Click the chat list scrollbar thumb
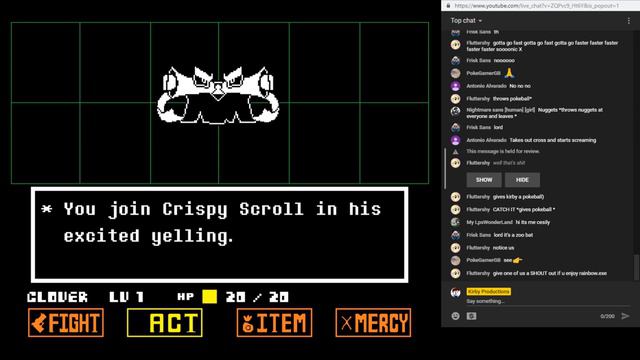 636,268
